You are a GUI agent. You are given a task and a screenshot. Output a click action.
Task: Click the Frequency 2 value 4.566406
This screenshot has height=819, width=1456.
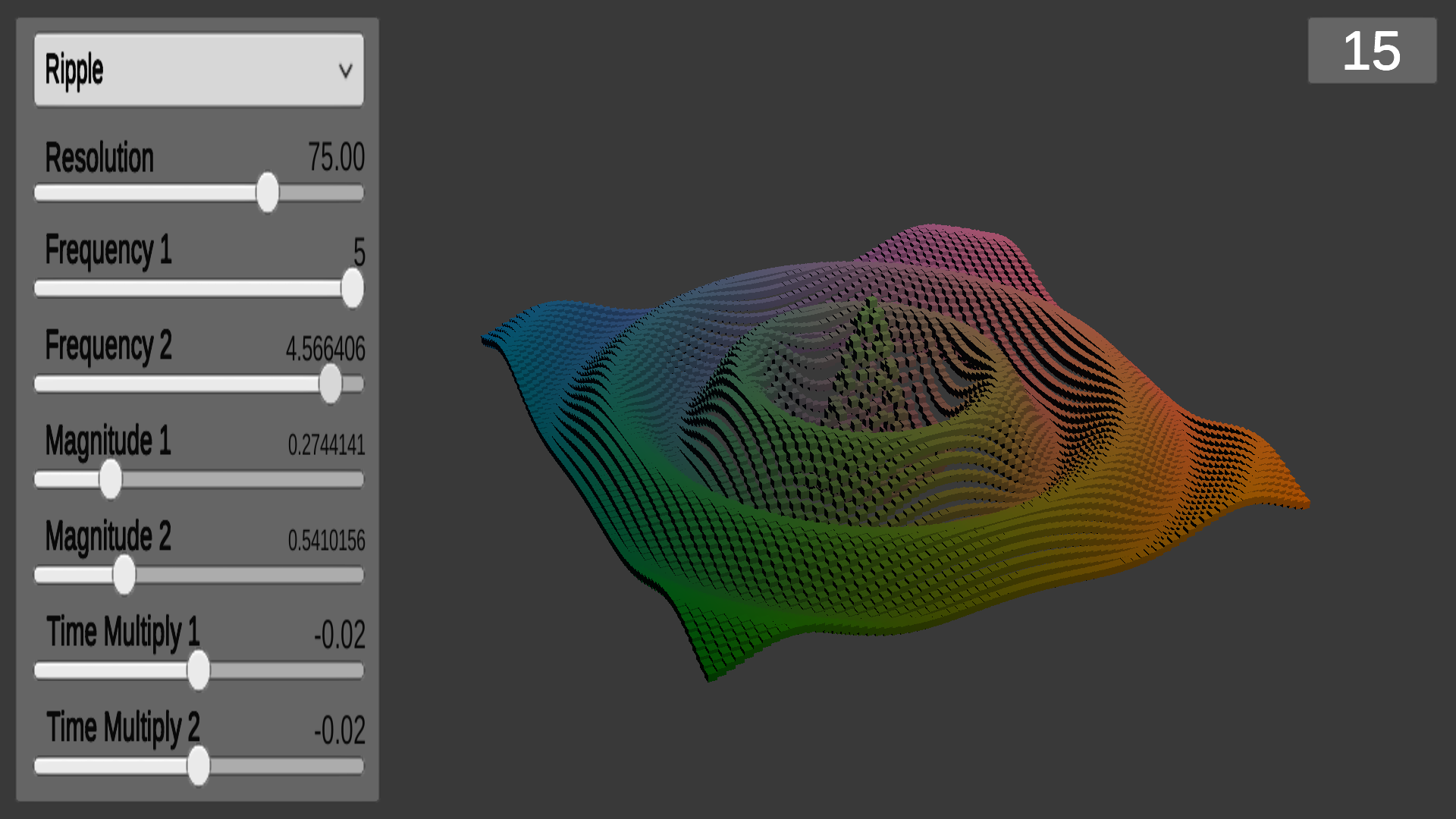pyautogui.click(x=325, y=349)
